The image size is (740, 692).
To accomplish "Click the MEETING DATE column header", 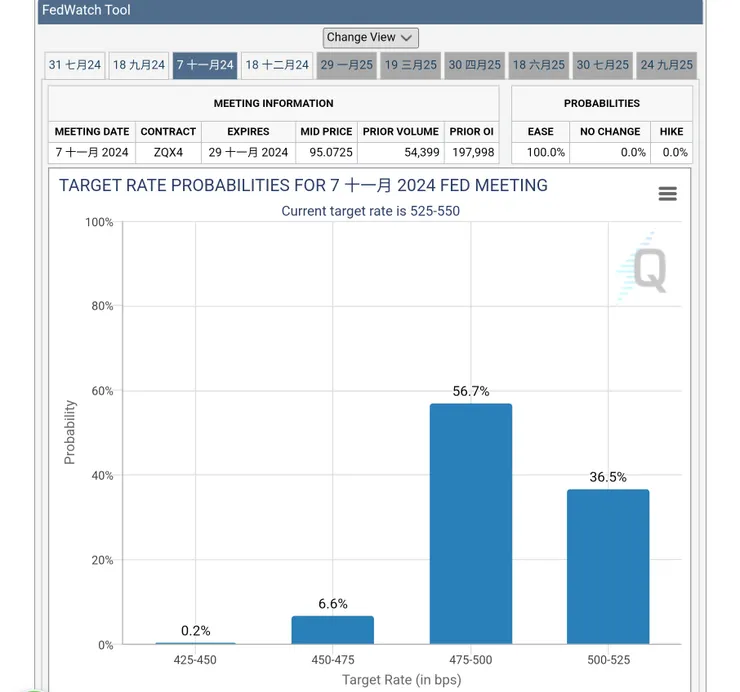I will [x=92, y=132].
